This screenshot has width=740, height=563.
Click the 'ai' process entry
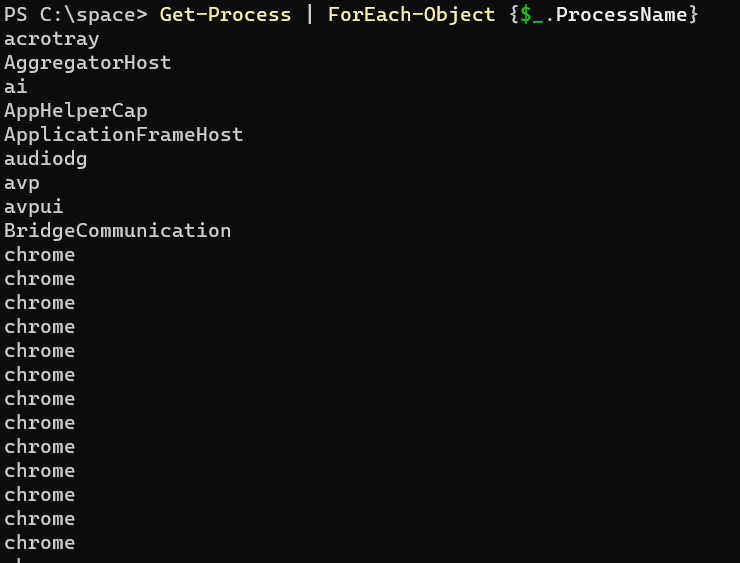16,87
